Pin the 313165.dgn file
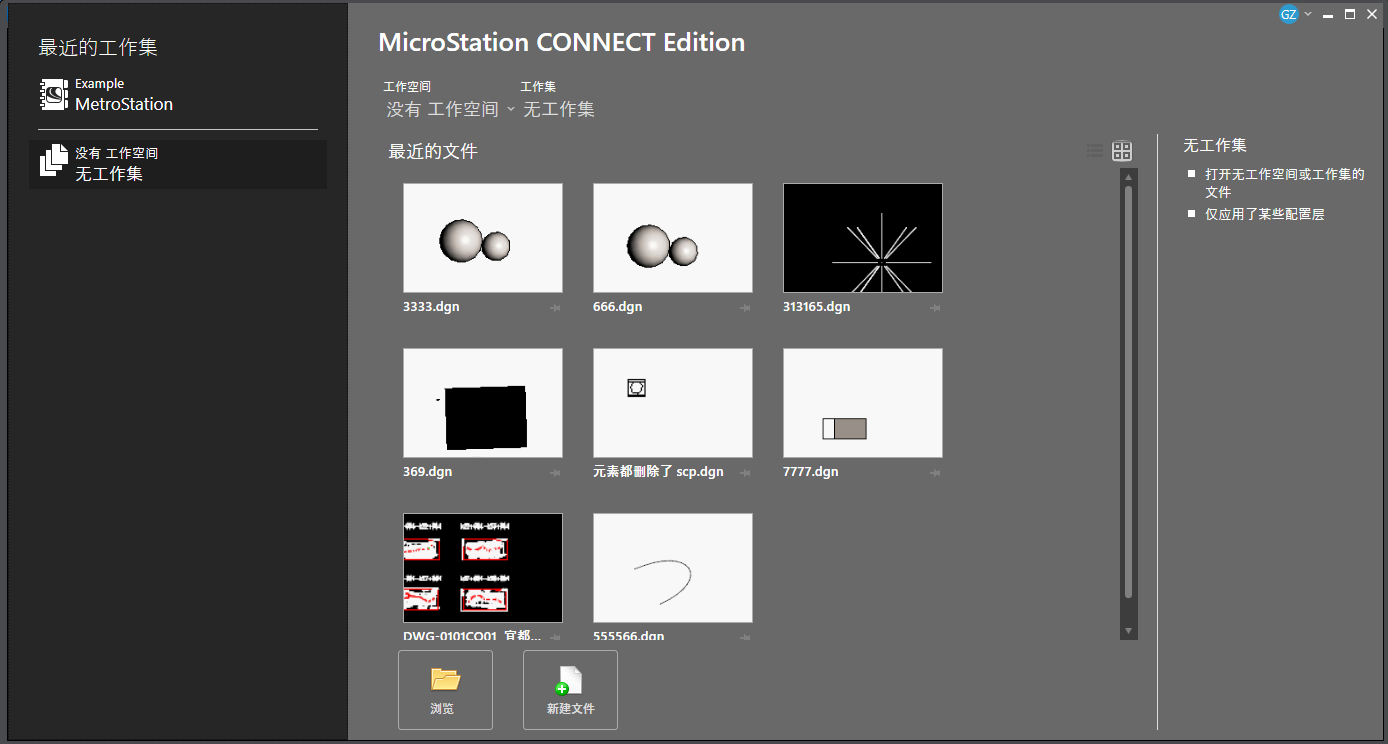The width and height of the screenshot is (1388, 744). pos(935,308)
